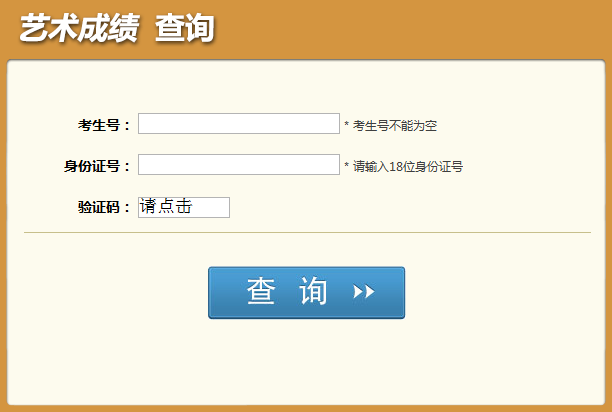Select the hint 请输入18位身份证号
This screenshot has width=612, height=412.
(408, 167)
